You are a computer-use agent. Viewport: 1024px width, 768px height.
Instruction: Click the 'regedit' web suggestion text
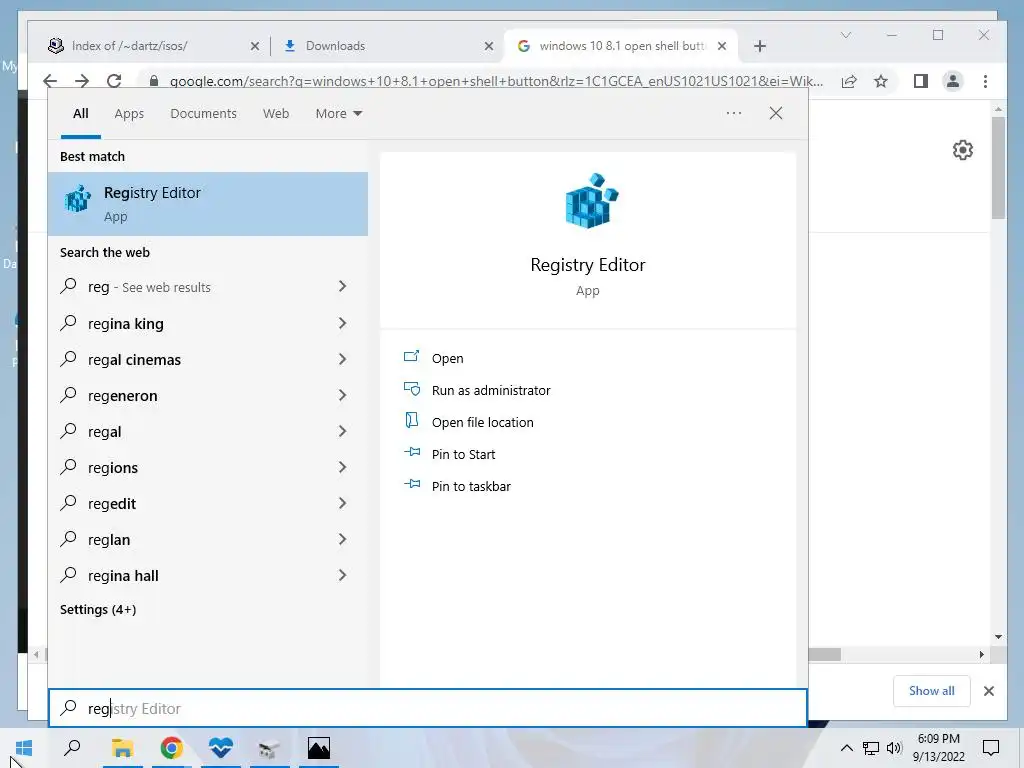(112, 504)
